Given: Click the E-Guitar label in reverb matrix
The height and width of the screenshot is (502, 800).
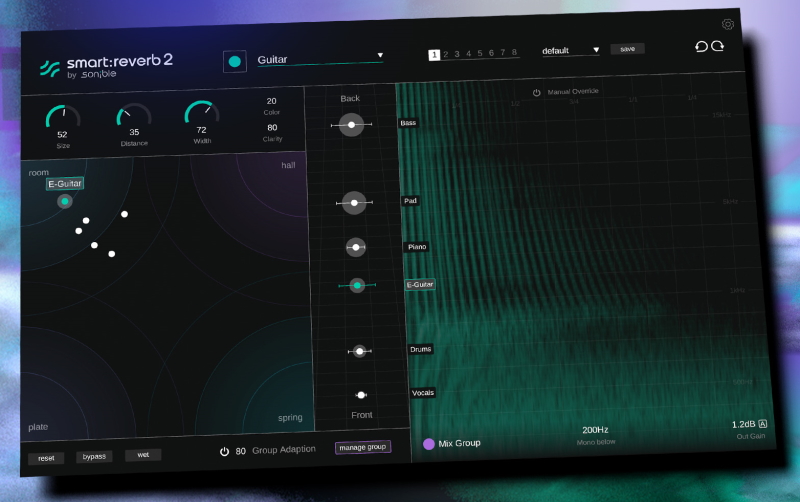Looking at the screenshot, I should (65, 184).
